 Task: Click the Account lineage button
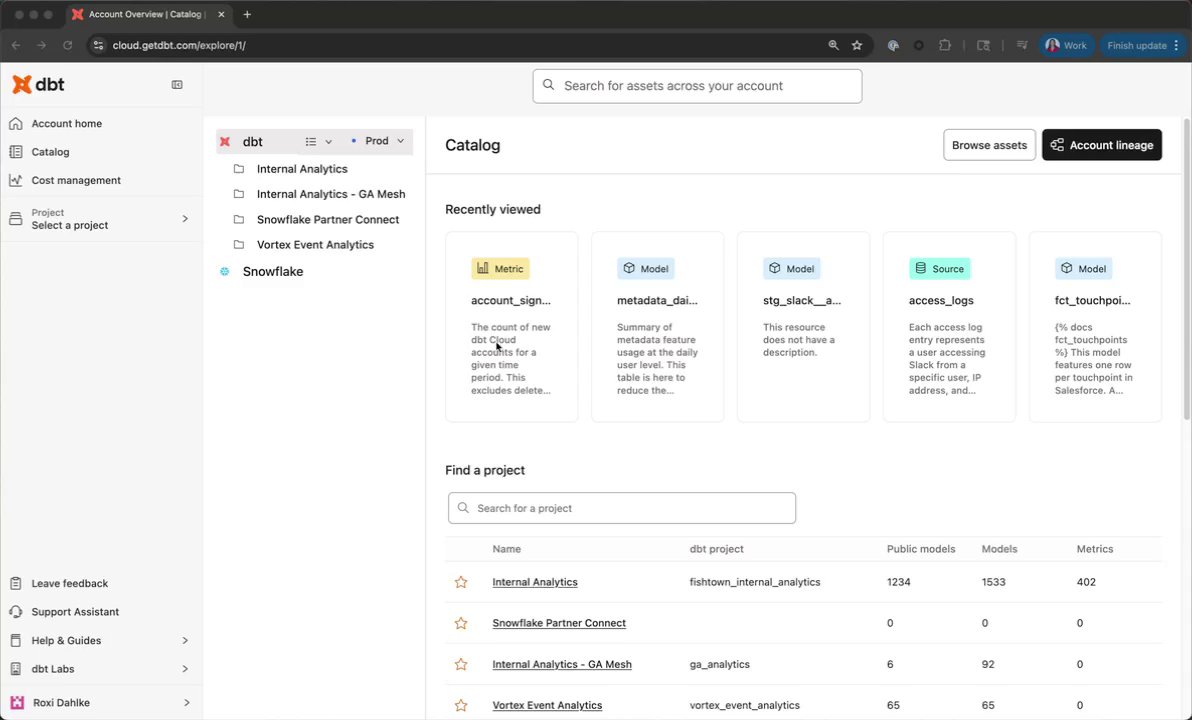coord(1101,145)
